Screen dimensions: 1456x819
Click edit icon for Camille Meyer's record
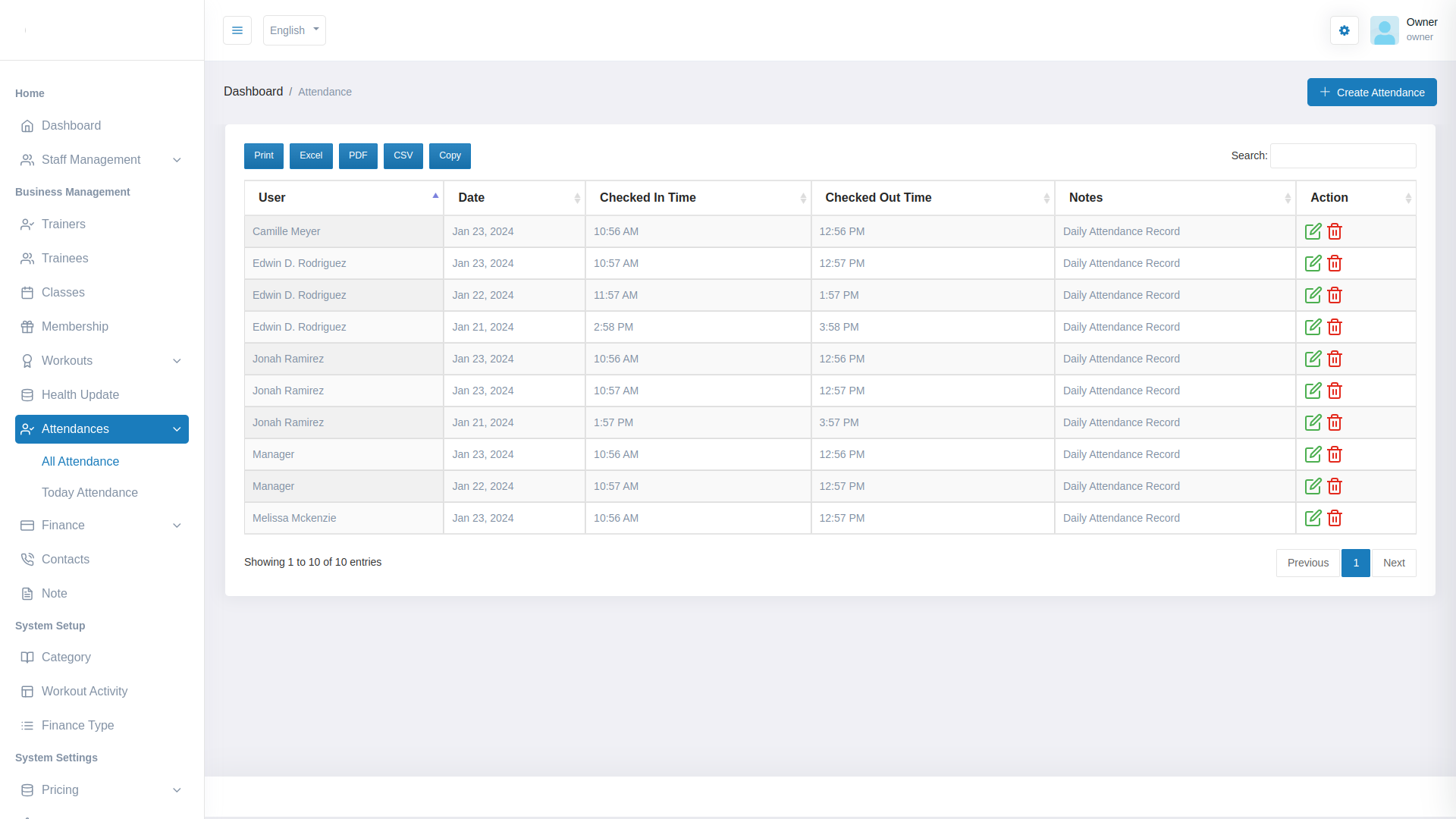coord(1313,231)
